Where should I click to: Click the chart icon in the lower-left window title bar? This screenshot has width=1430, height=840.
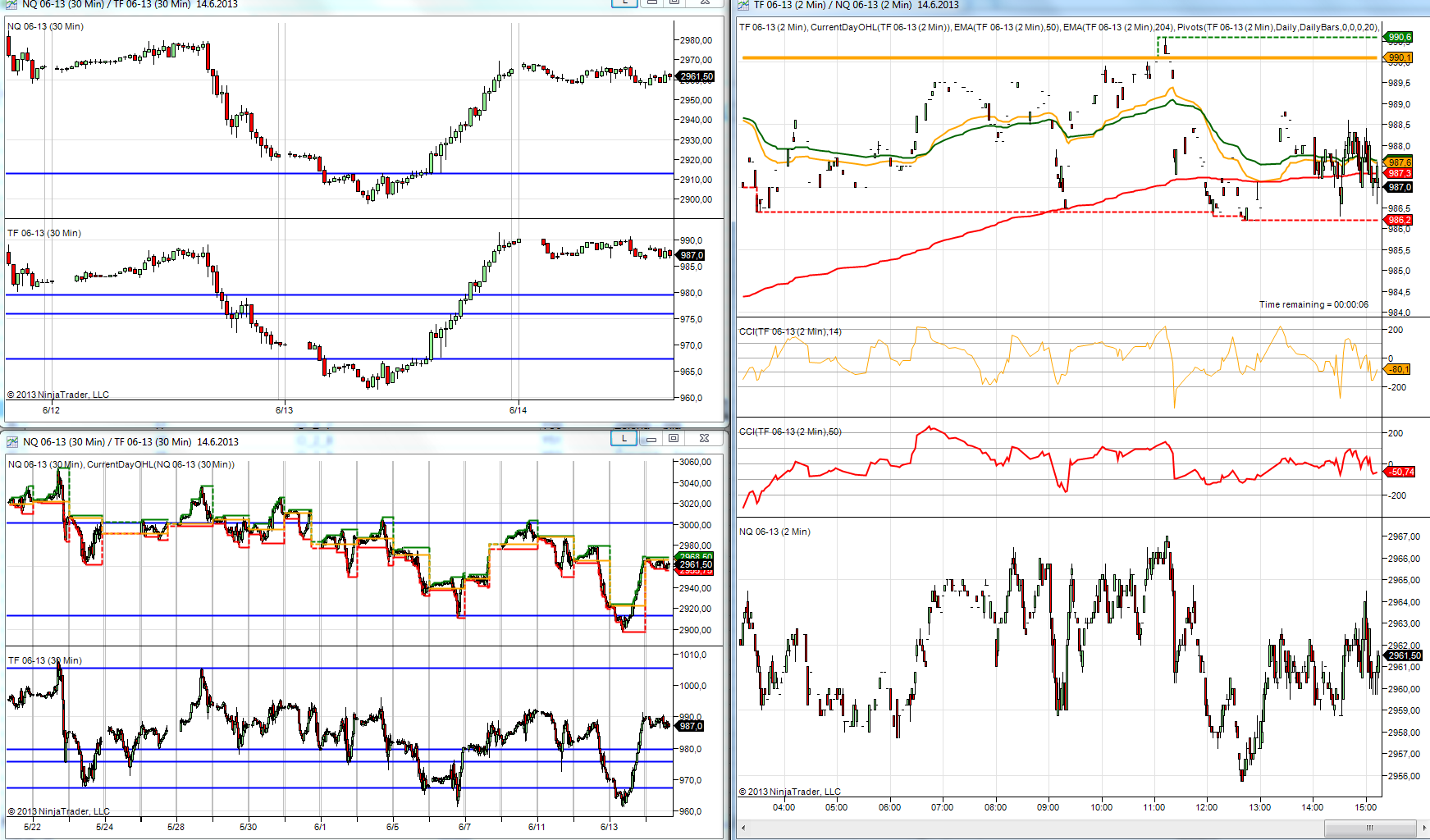point(12,442)
